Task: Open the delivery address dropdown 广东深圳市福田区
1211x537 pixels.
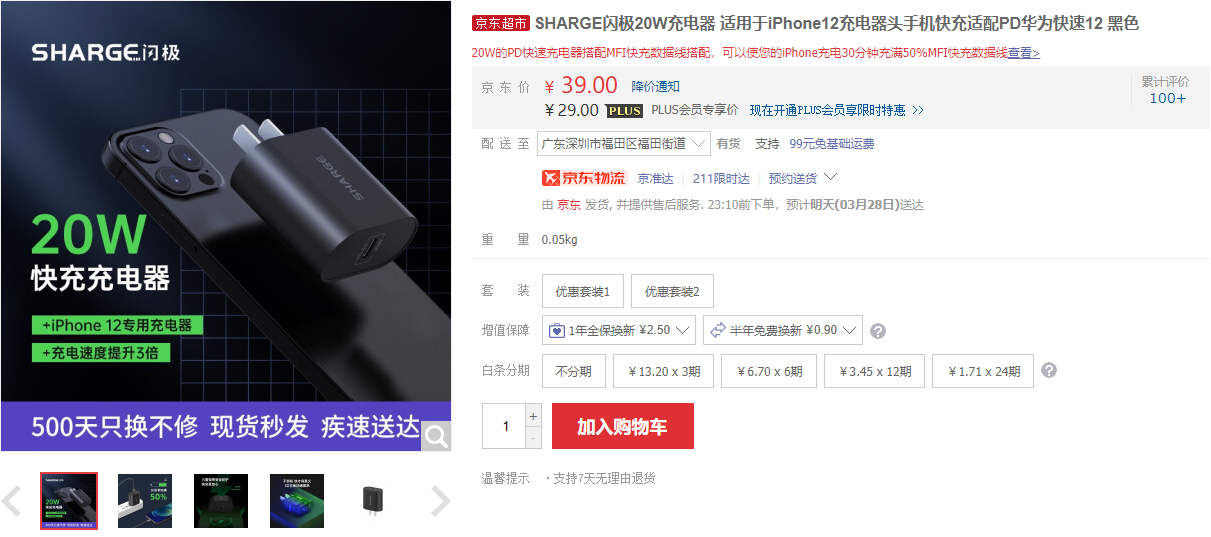Action: tap(624, 143)
